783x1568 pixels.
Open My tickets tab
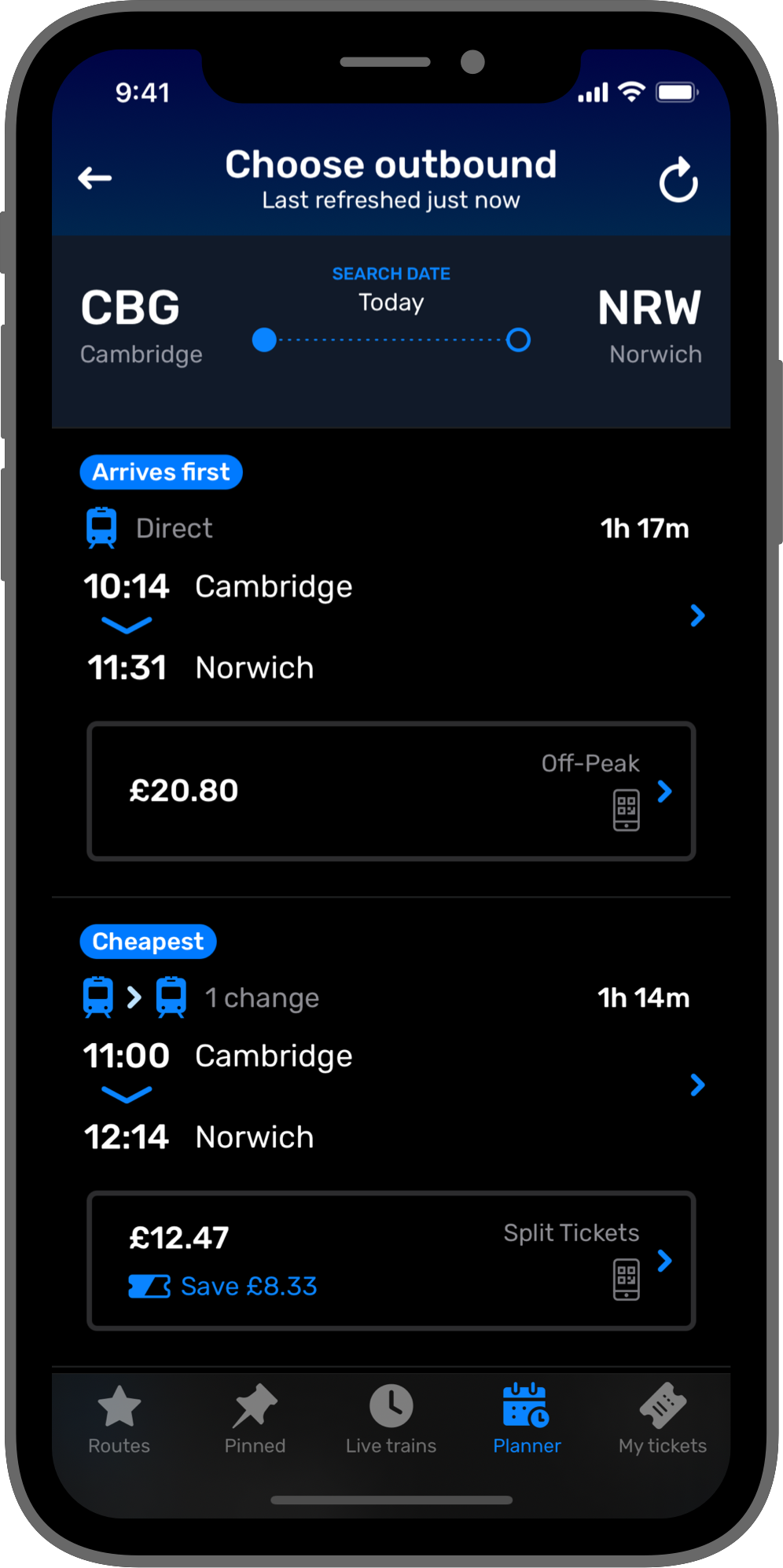coord(662,1419)
